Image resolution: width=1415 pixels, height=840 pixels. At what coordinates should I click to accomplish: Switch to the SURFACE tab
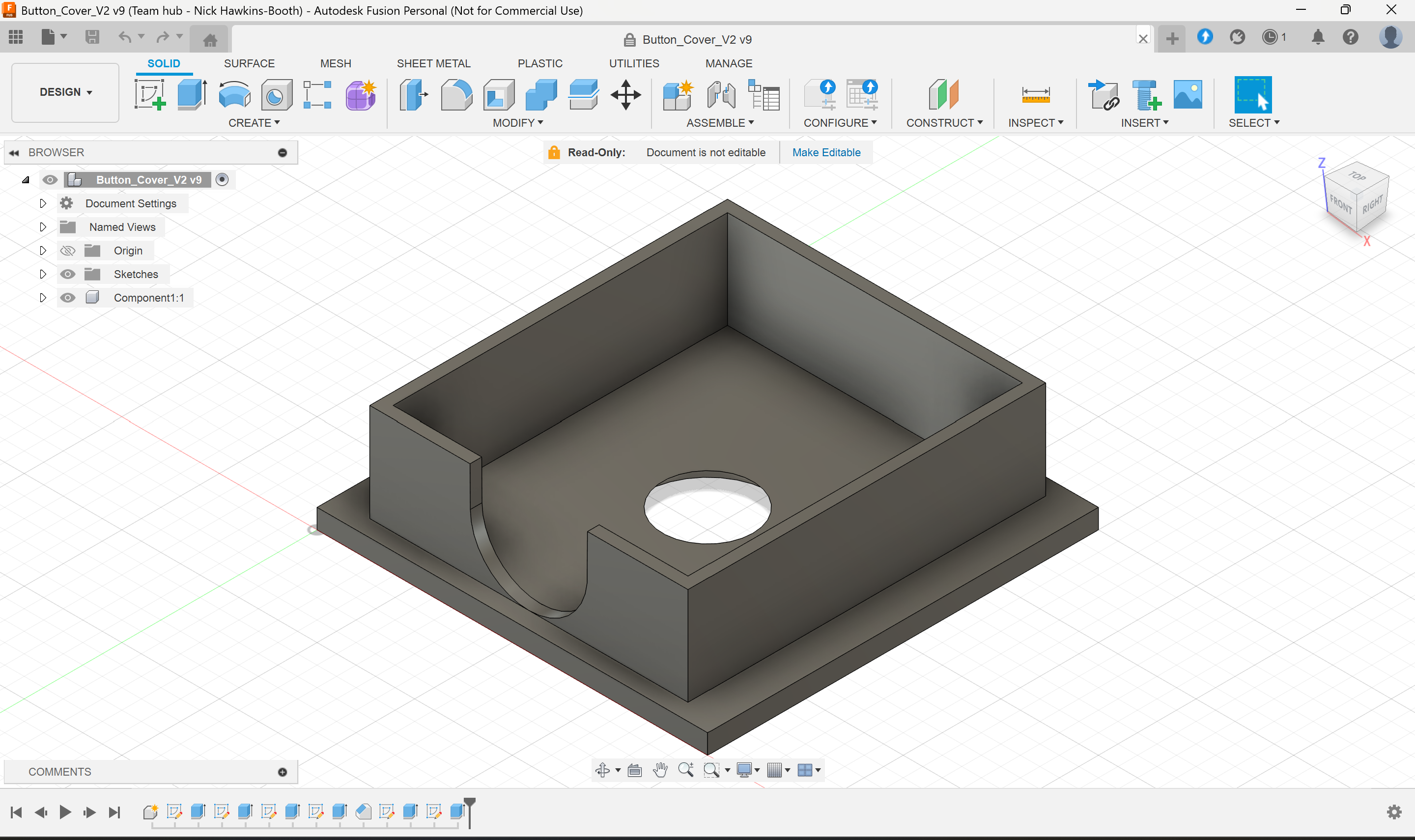pos(249,63)
